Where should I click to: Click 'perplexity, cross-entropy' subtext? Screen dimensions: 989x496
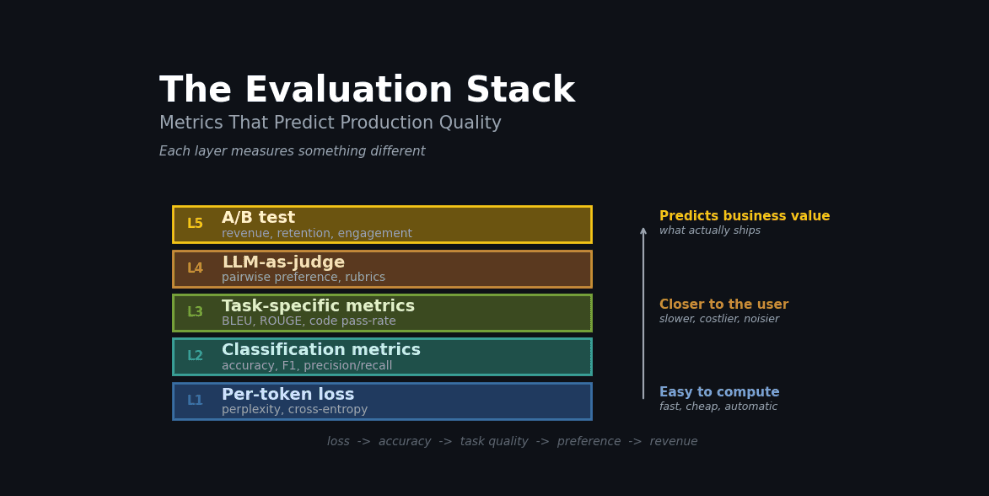pyautogui.click(x=295, y=410)
